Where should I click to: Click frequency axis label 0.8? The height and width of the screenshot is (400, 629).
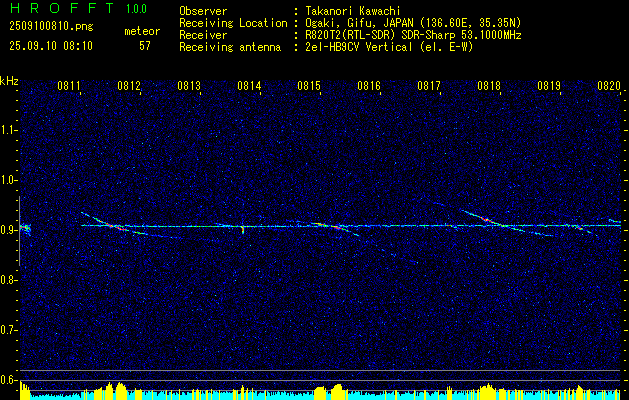8,280
